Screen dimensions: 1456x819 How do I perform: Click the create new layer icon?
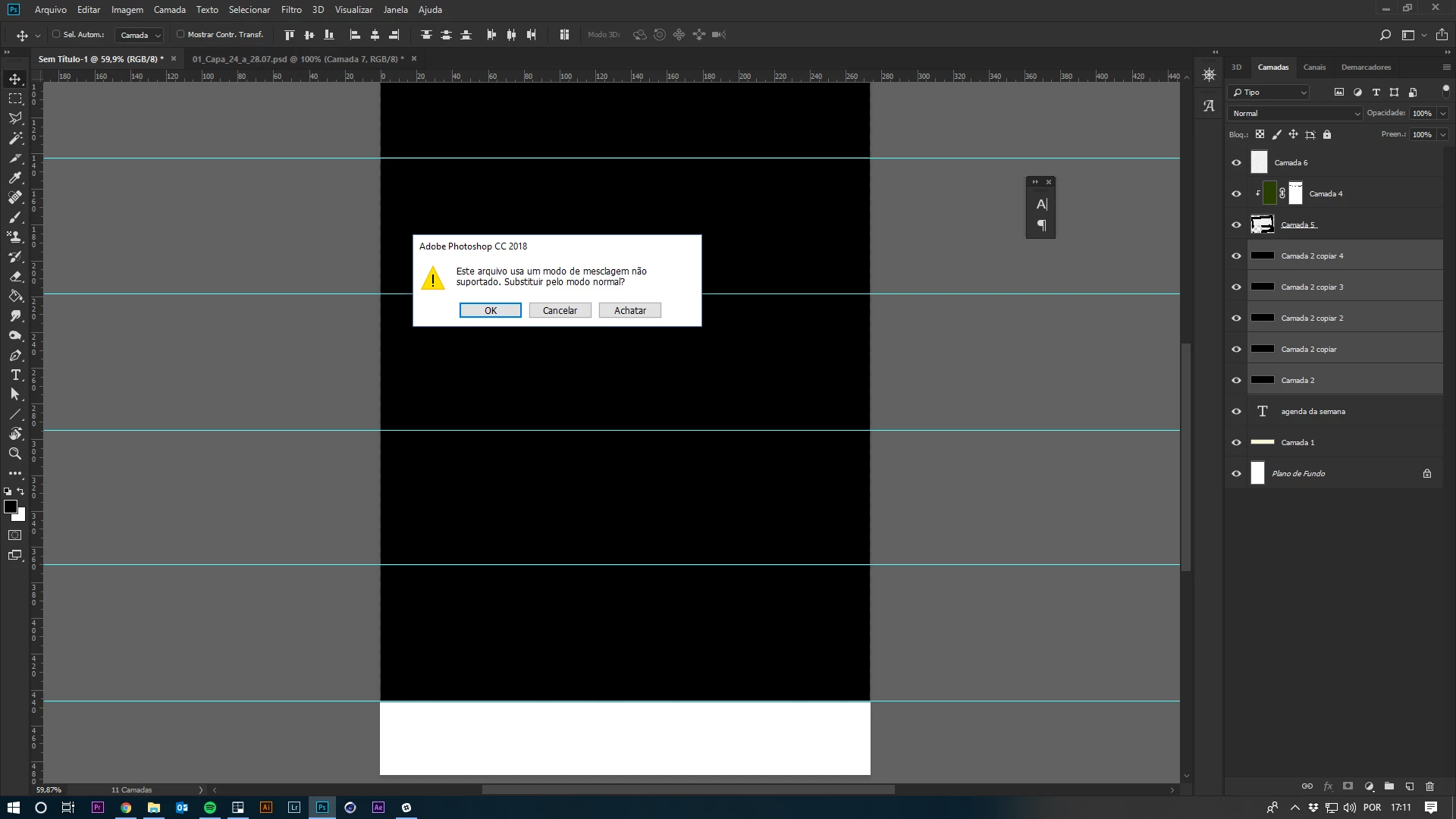pos(1410,786)
